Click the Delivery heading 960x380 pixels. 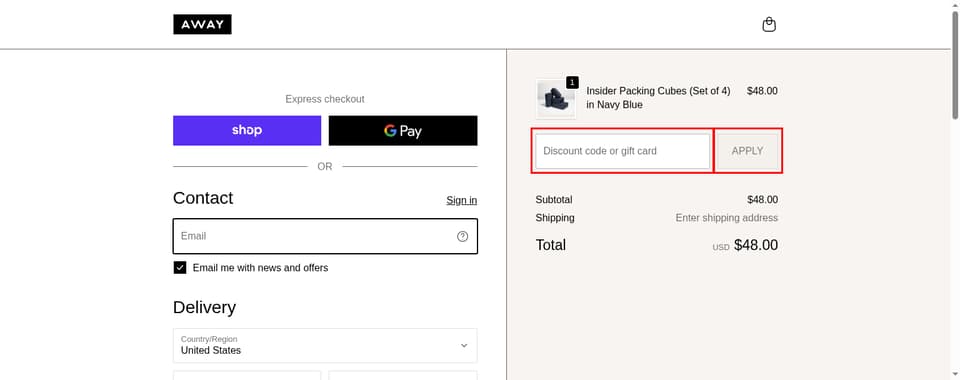coord(204,307)
